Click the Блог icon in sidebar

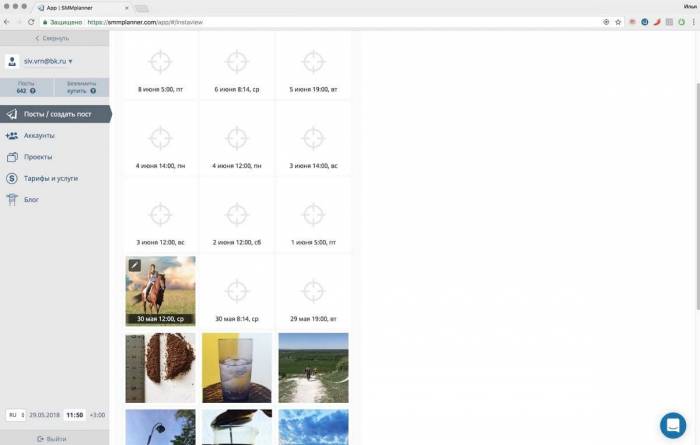(x=12, y=200)
